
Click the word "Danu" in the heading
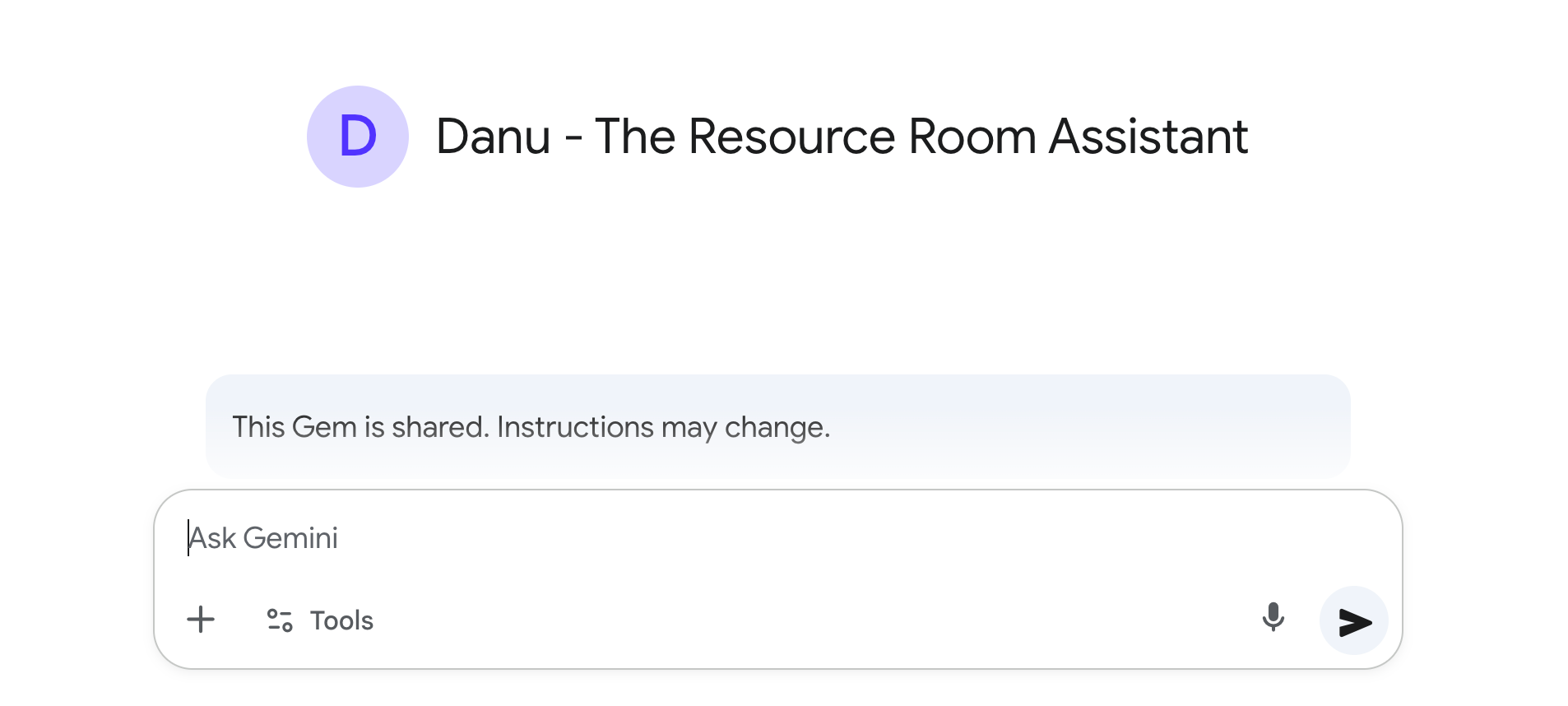pyautogui.click(x=494, y=137)
